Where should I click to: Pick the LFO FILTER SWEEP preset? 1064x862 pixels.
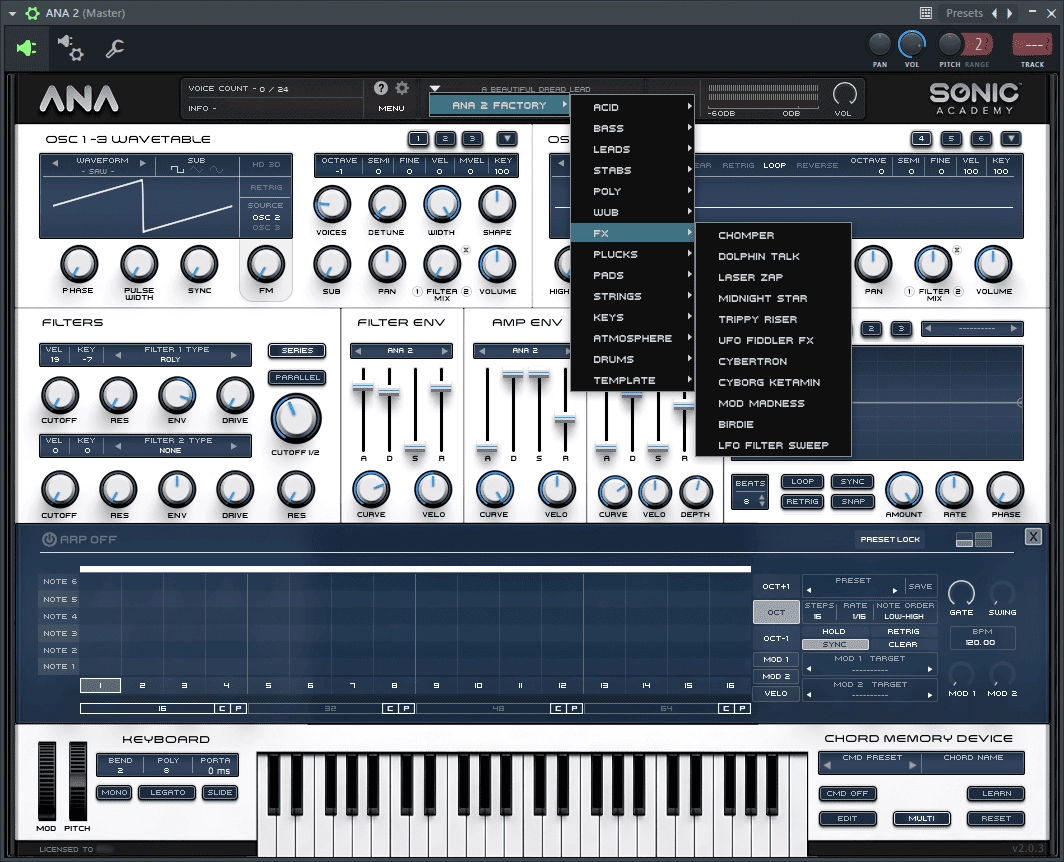[773, 445]
